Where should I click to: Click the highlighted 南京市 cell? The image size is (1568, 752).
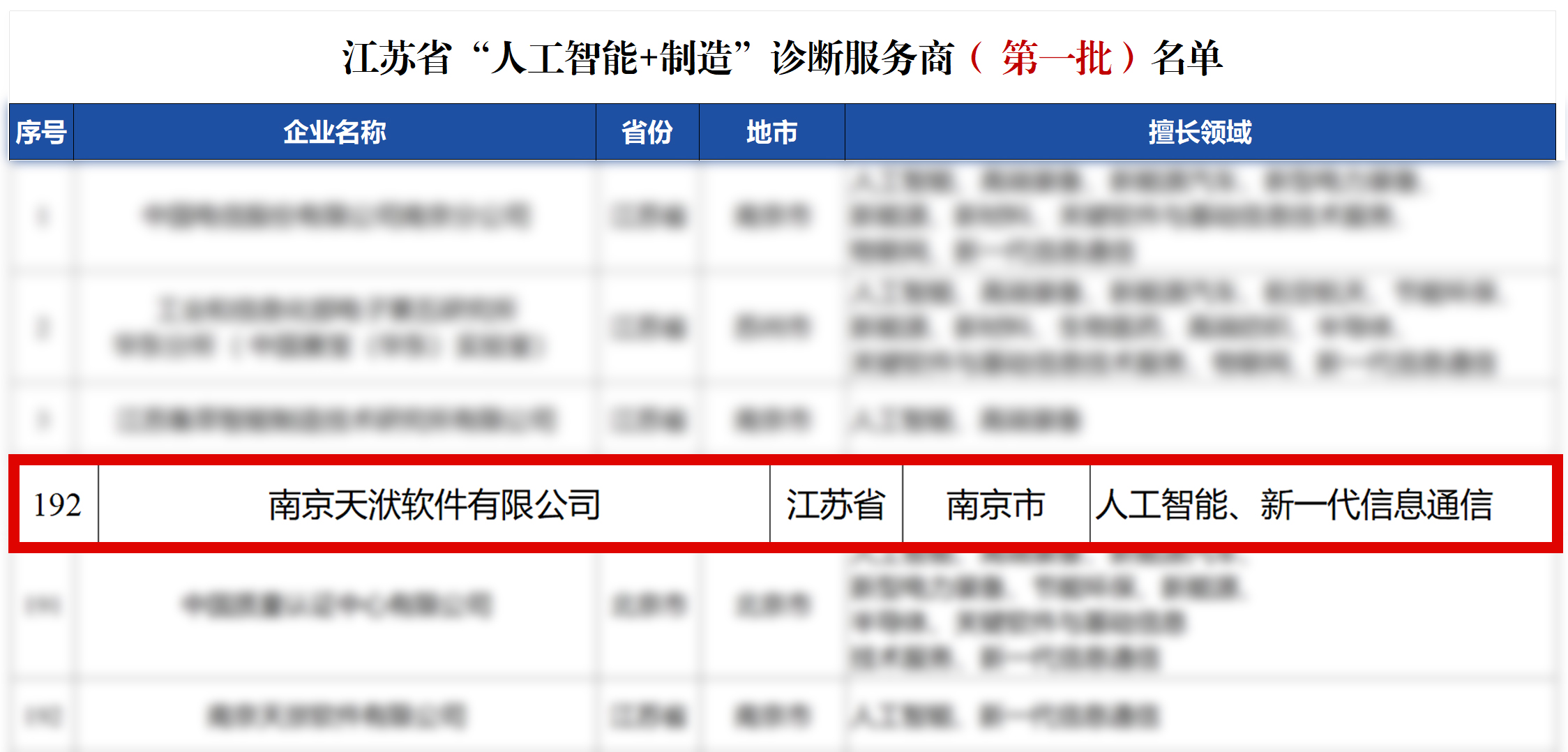(x=995, y=504)
